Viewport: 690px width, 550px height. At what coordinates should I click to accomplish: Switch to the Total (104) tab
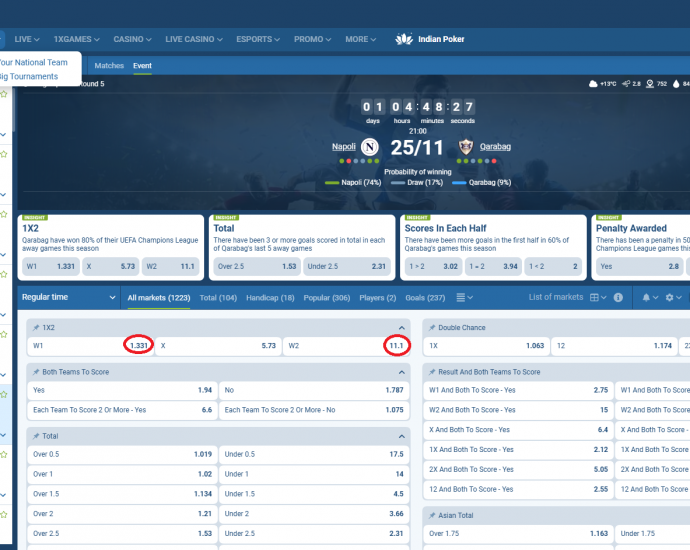(218, 298)
